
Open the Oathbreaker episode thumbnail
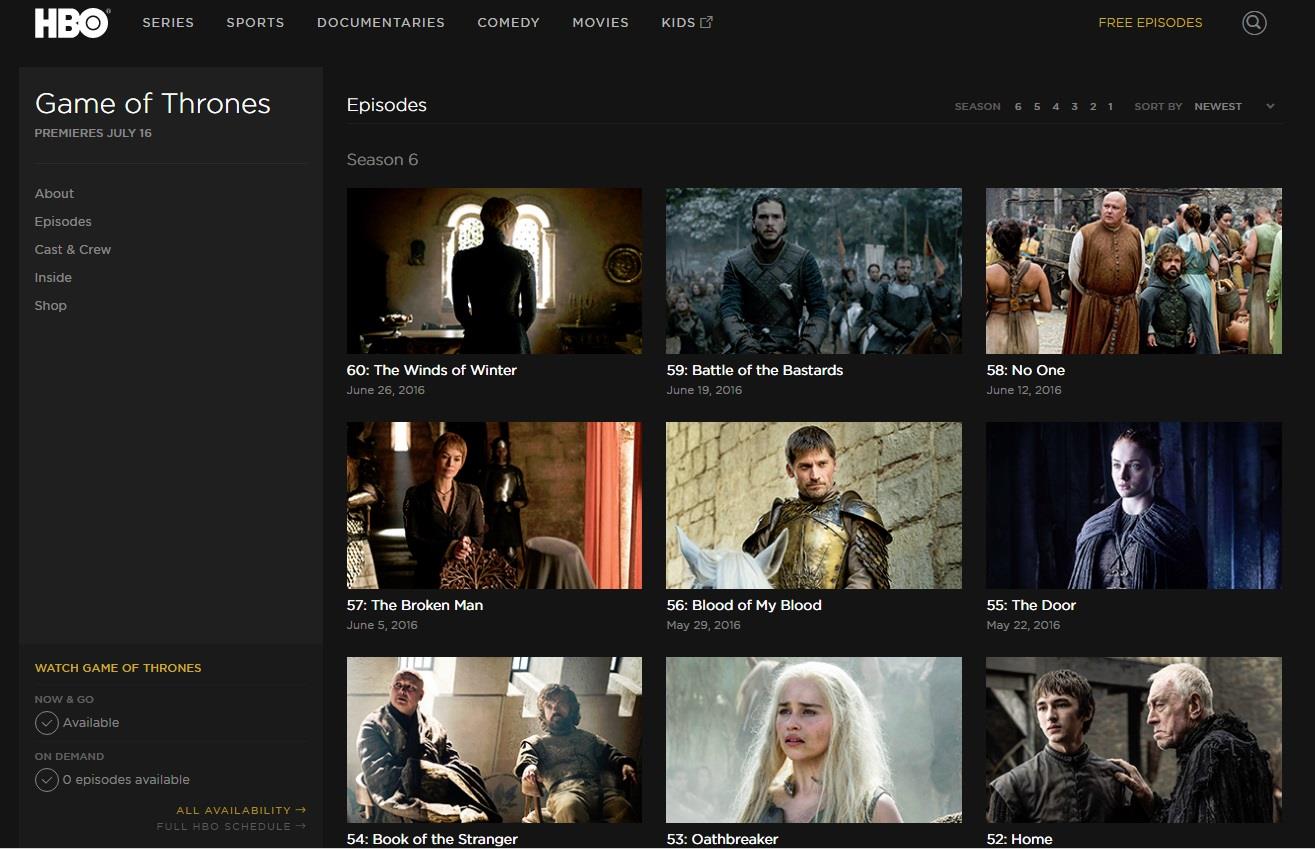[x=814, y=740]
